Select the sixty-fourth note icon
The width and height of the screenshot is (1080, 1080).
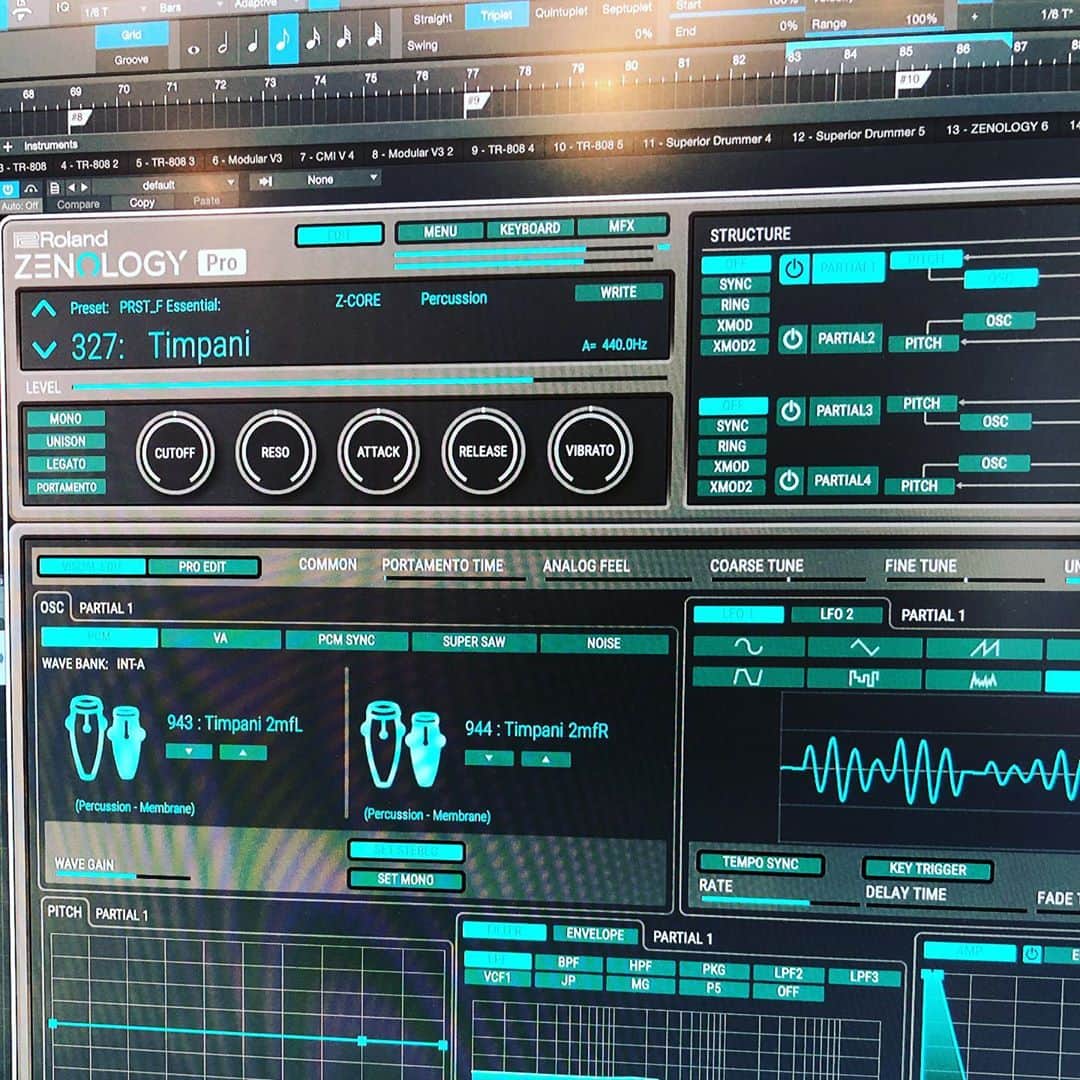(373, 33)
